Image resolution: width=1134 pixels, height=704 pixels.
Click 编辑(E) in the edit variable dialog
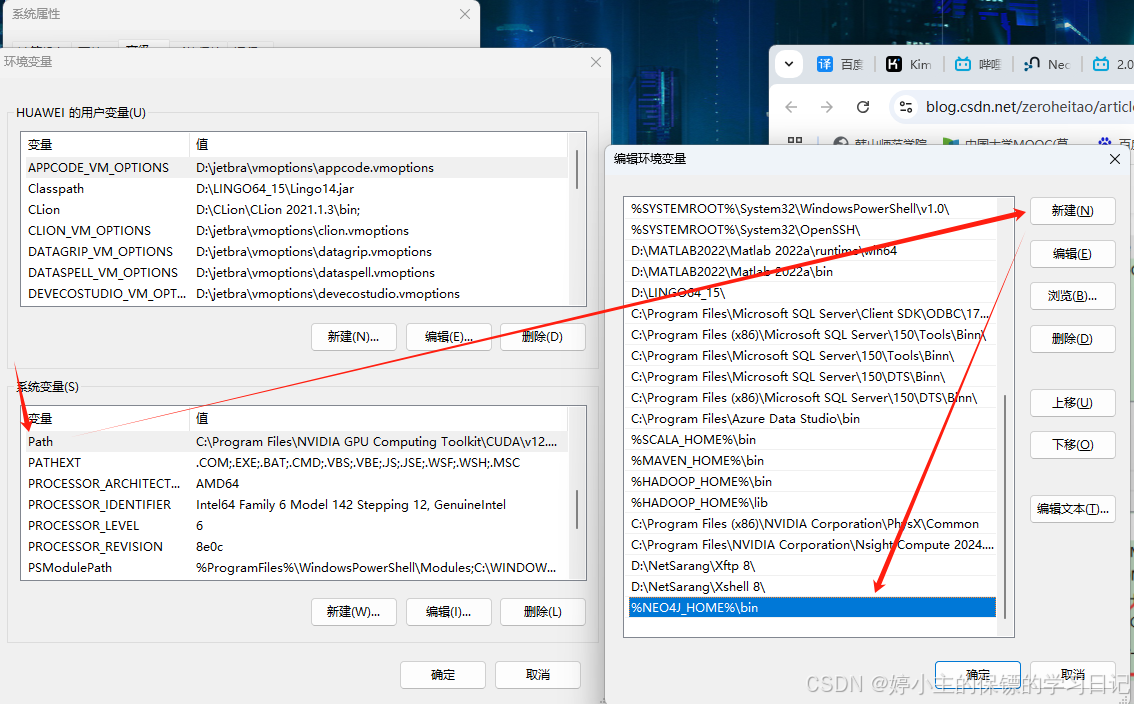[1072, 253]
